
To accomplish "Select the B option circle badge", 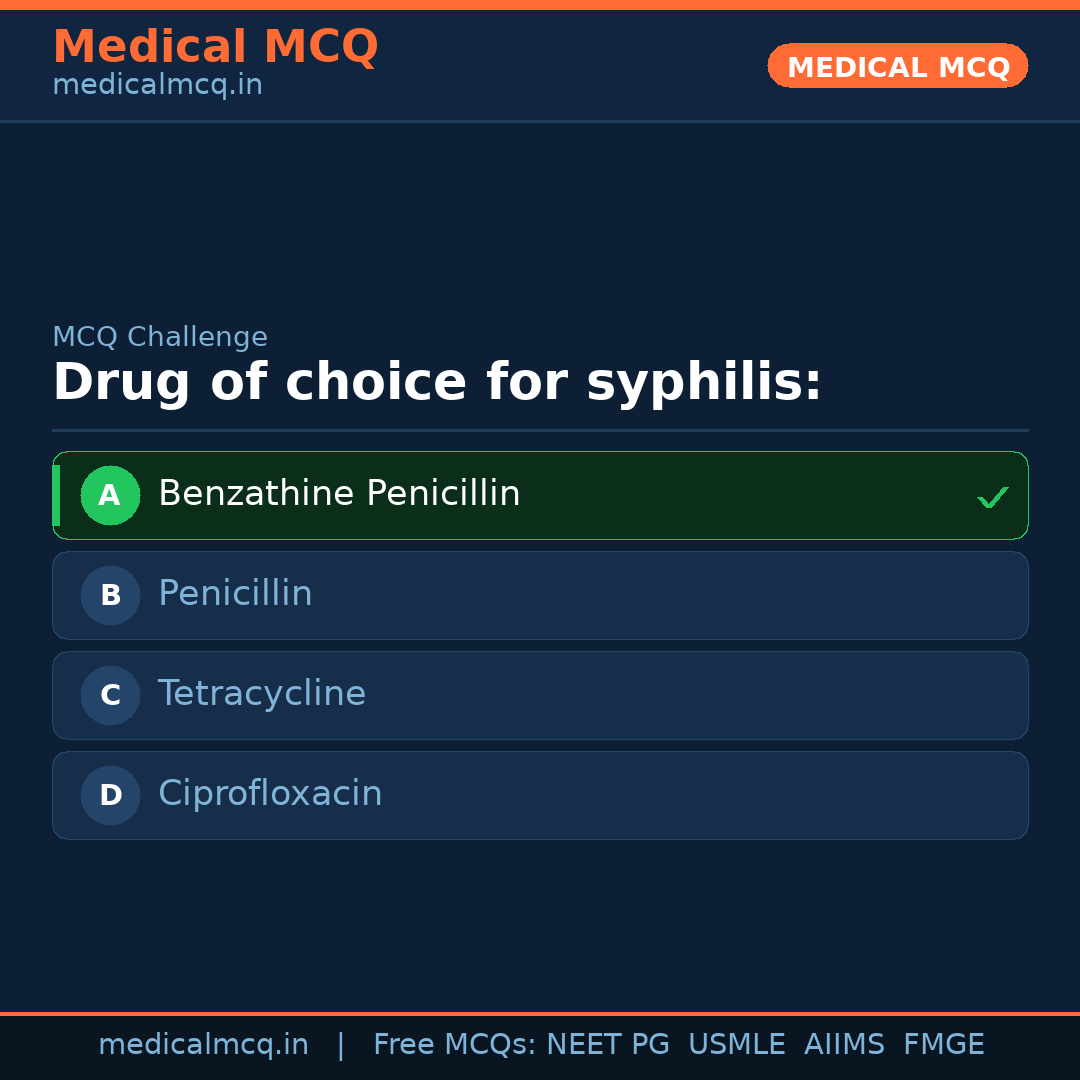I will 110,595.
